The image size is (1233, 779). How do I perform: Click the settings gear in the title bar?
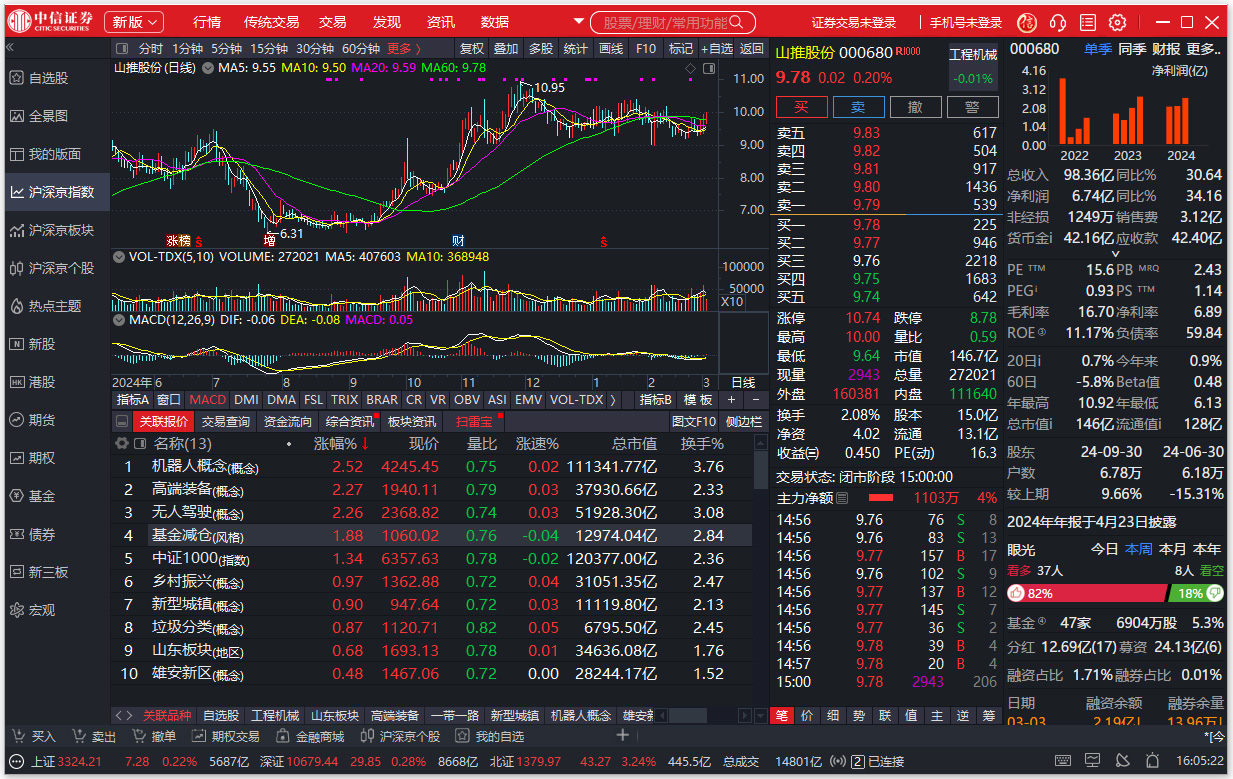1117,22
